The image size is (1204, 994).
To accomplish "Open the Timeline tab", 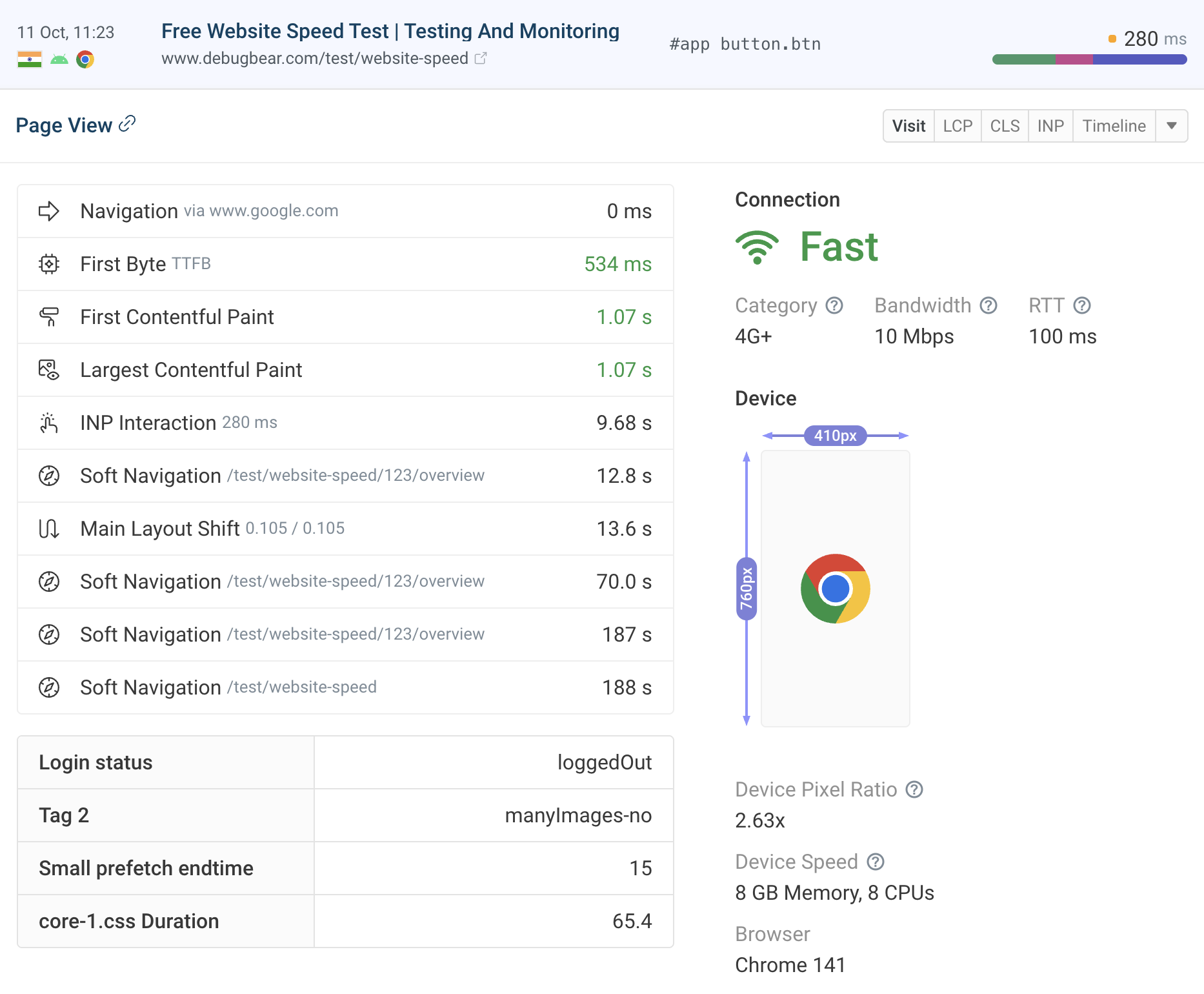I will pyautogui.click(x=1114, y=126).
